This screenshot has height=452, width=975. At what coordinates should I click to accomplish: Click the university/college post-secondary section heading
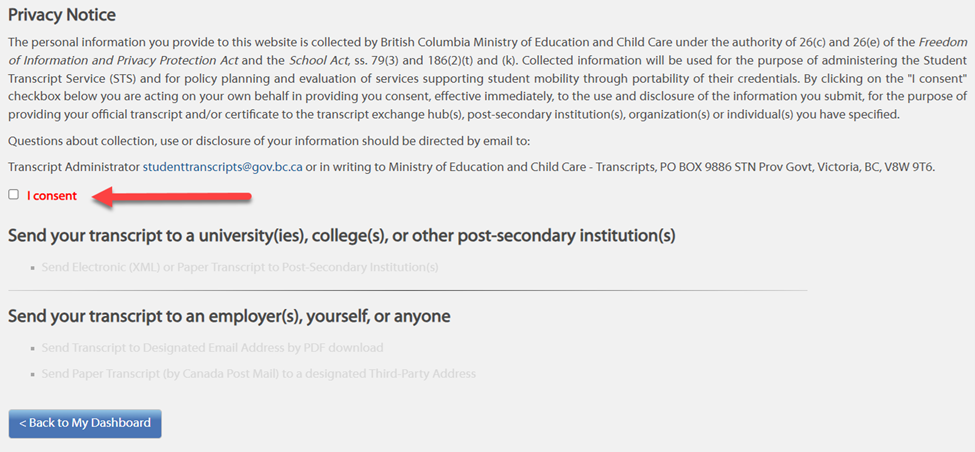341,236
